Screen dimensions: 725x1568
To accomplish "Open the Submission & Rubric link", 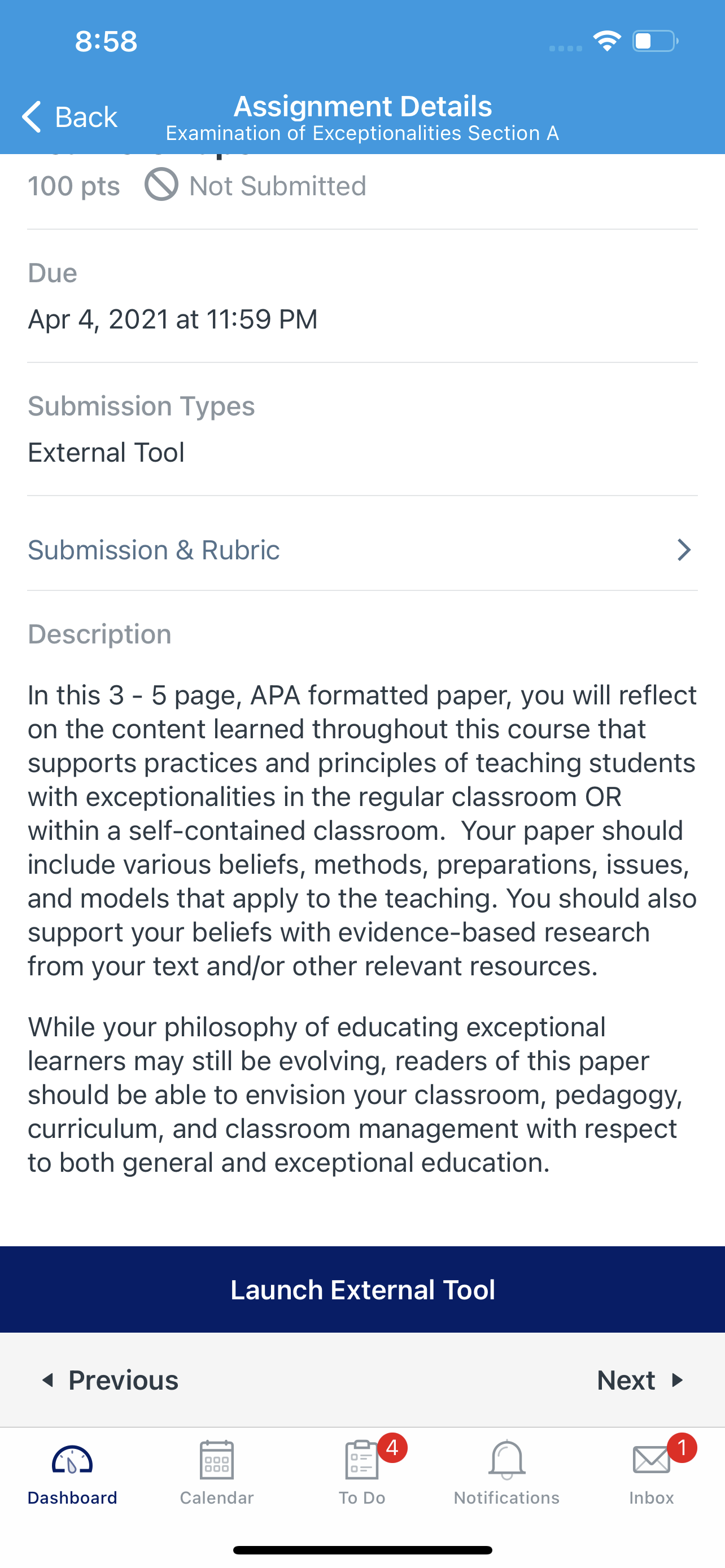I will [x=154, y=550].
